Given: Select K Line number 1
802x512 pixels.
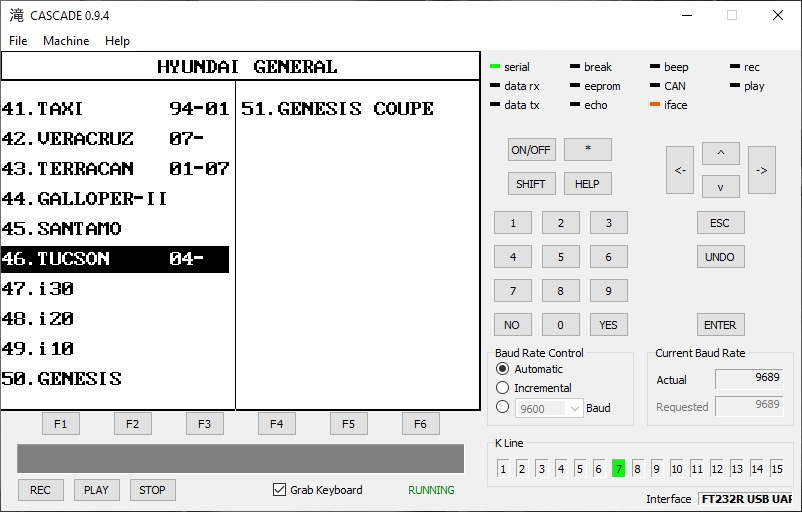Looking at the screenshot, I should coord(503,469).
